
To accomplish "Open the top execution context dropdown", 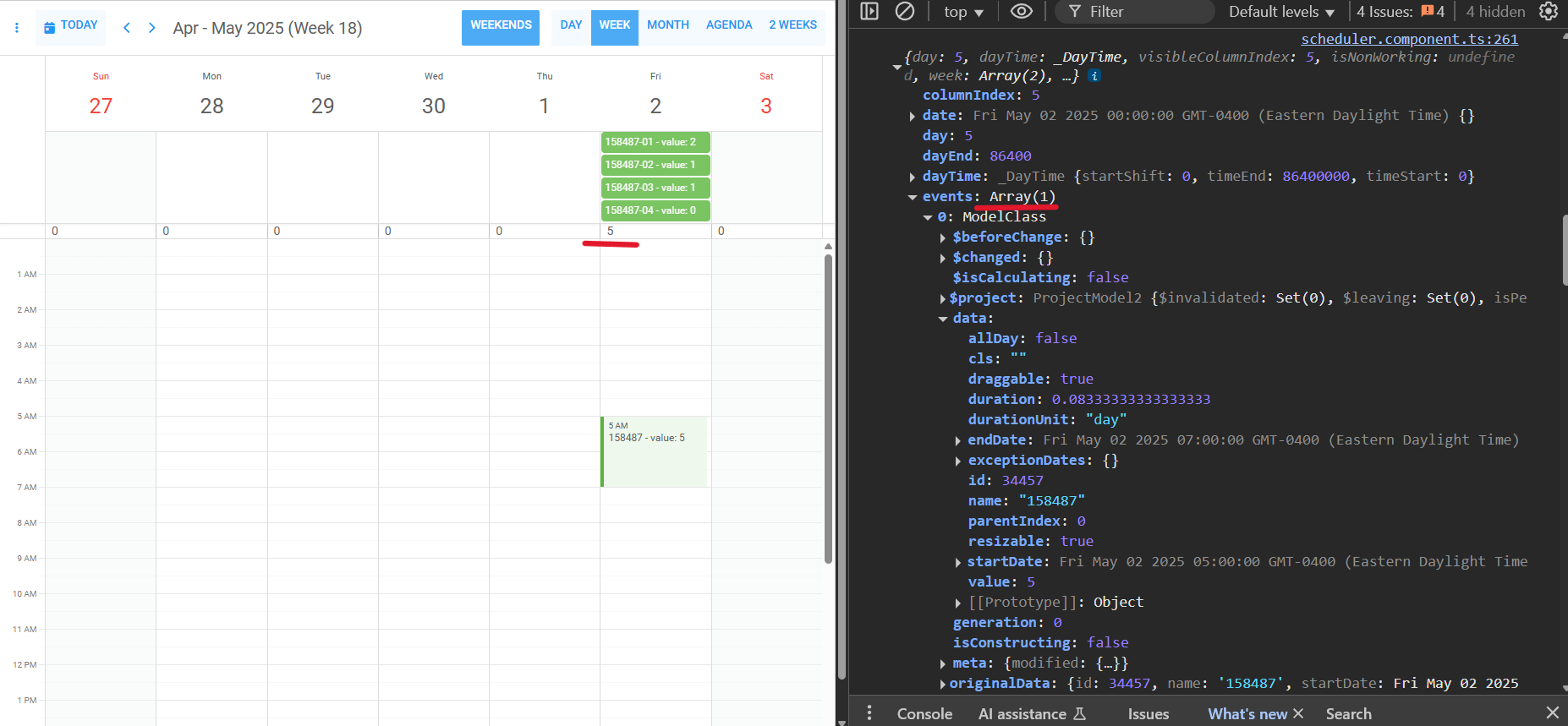I will point(963,12).
